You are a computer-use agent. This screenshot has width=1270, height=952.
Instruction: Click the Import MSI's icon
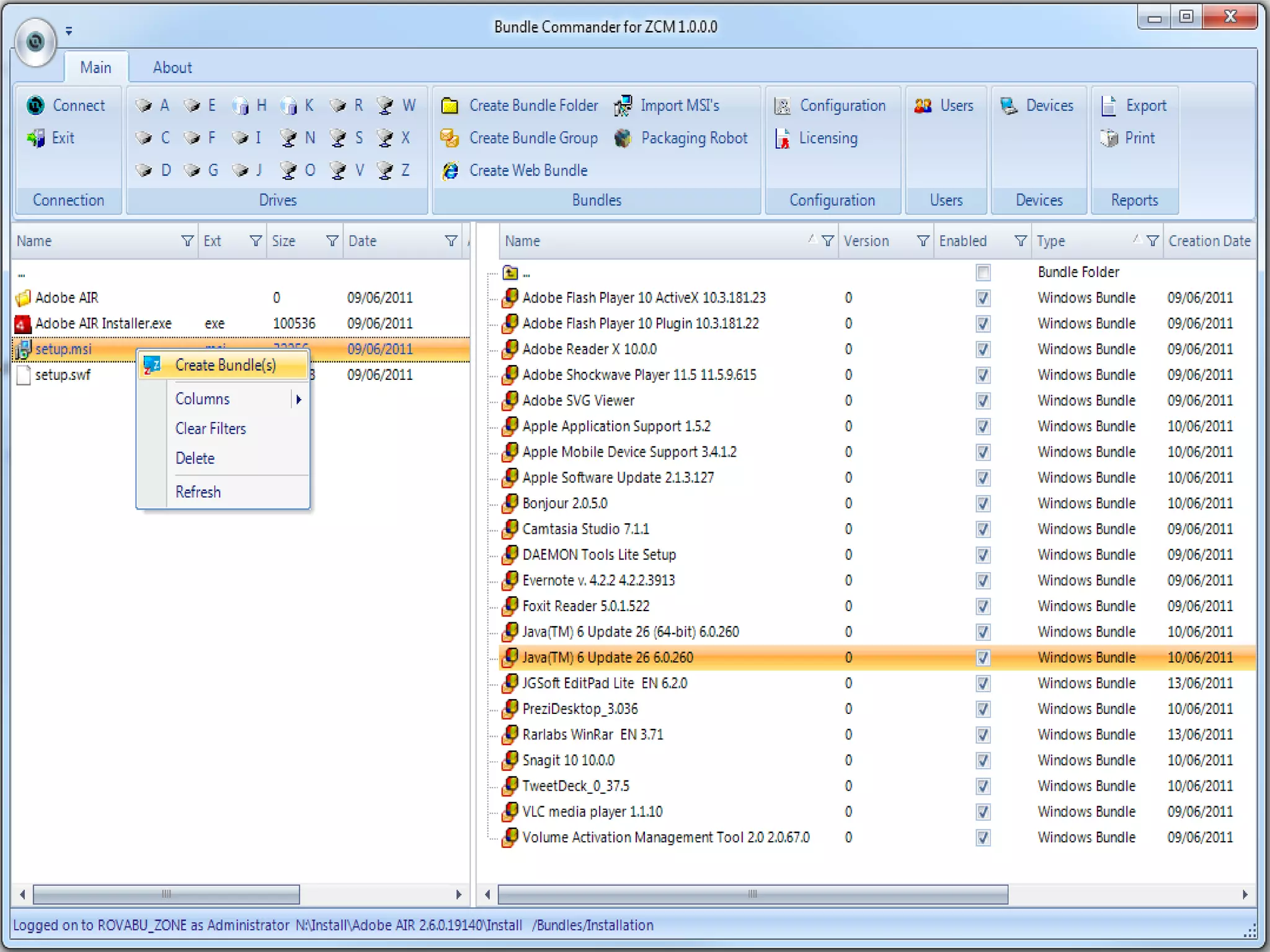623,106
